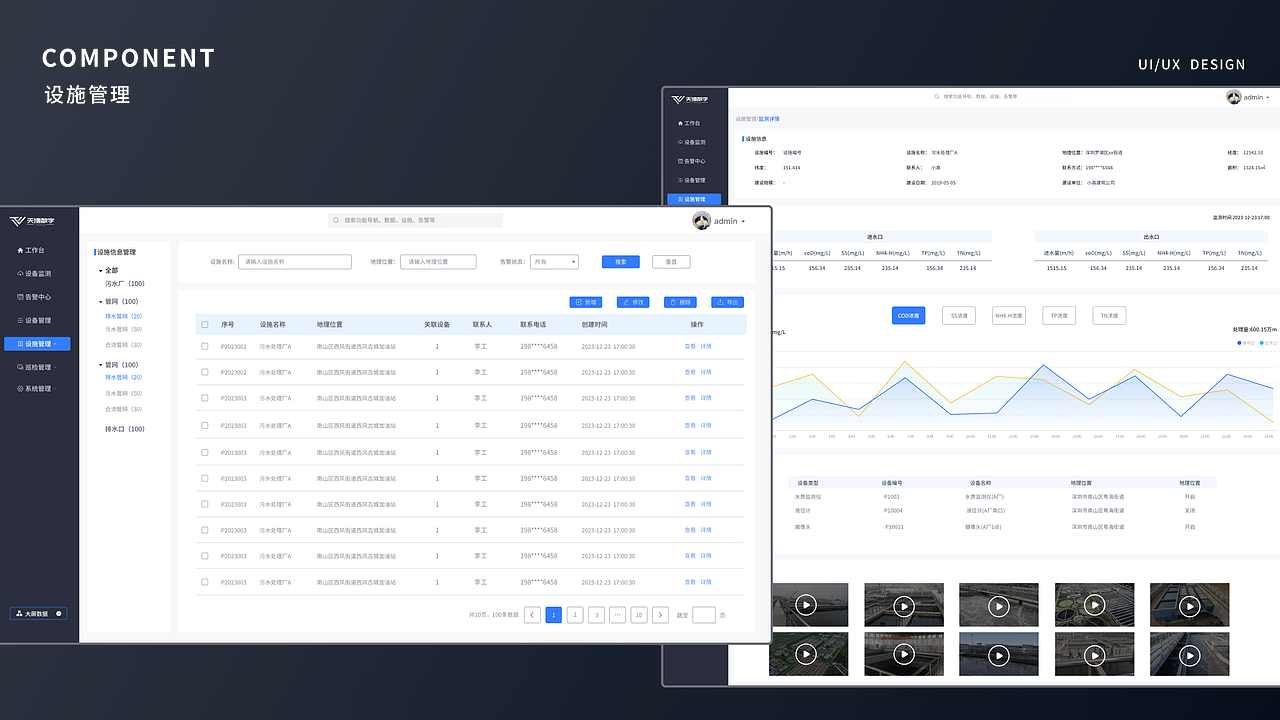Click the 跳至 page number input
The height and width of the screenshot is (720, 1280).
pos(704,615)
